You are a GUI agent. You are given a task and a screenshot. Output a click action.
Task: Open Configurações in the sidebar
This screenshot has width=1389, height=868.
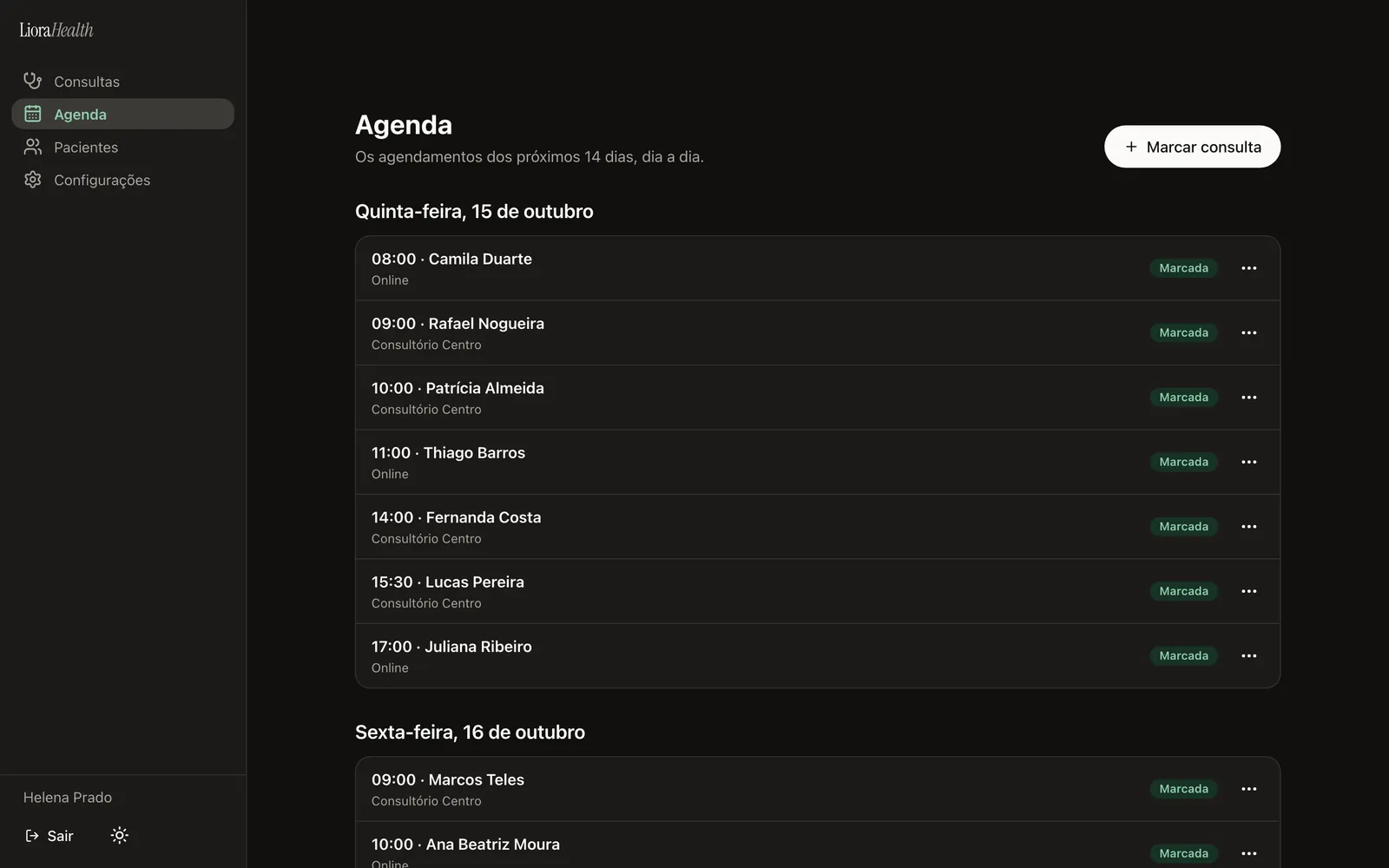click(x=122, y=180)
